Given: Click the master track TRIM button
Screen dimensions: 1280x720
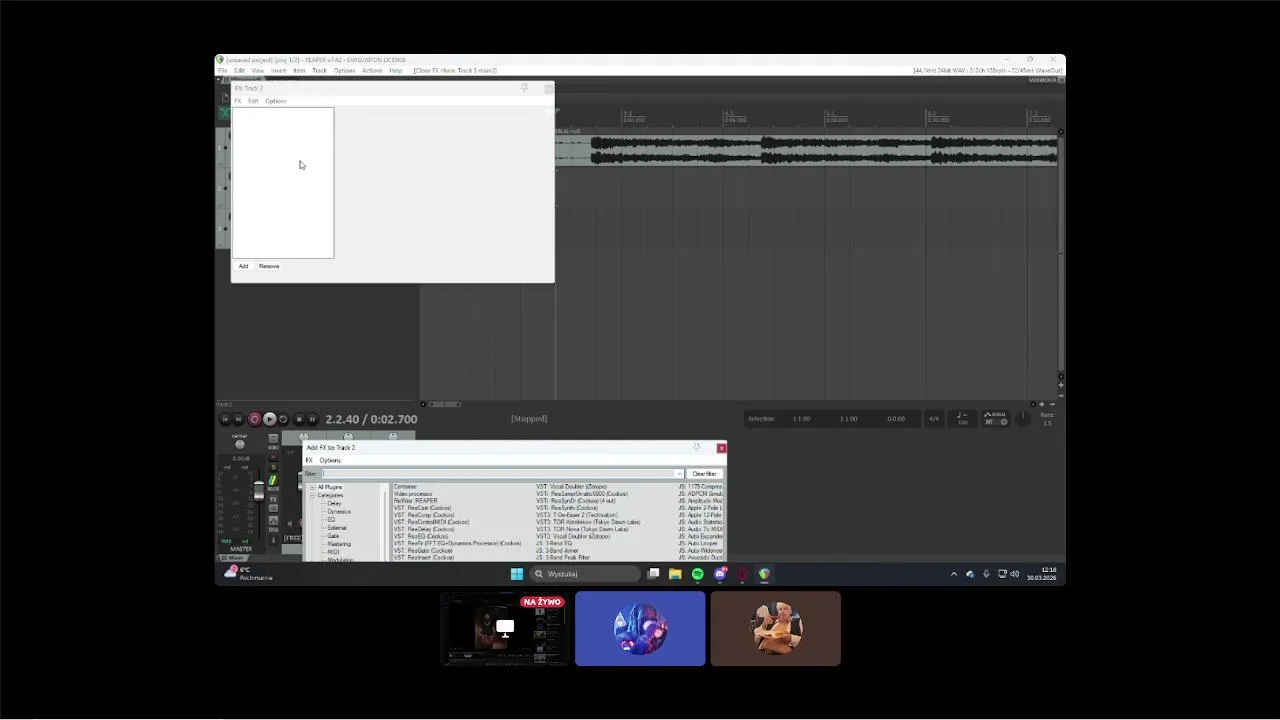Looking at the screenshot, I should pos(273,522).
